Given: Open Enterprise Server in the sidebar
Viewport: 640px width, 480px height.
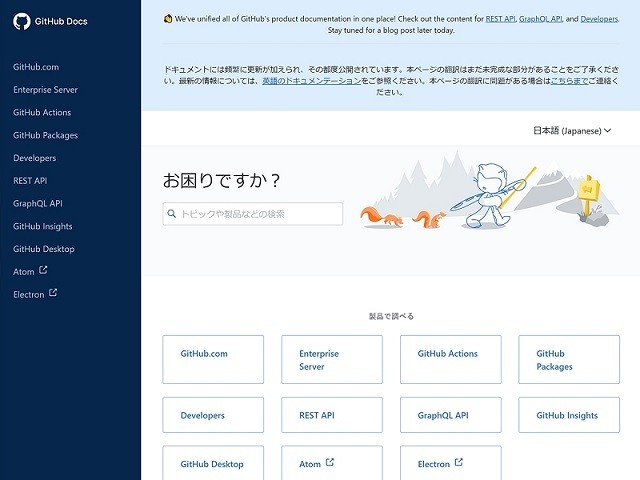Looking at the screenshot, I should pyautogui.click(x=45, y=90).
